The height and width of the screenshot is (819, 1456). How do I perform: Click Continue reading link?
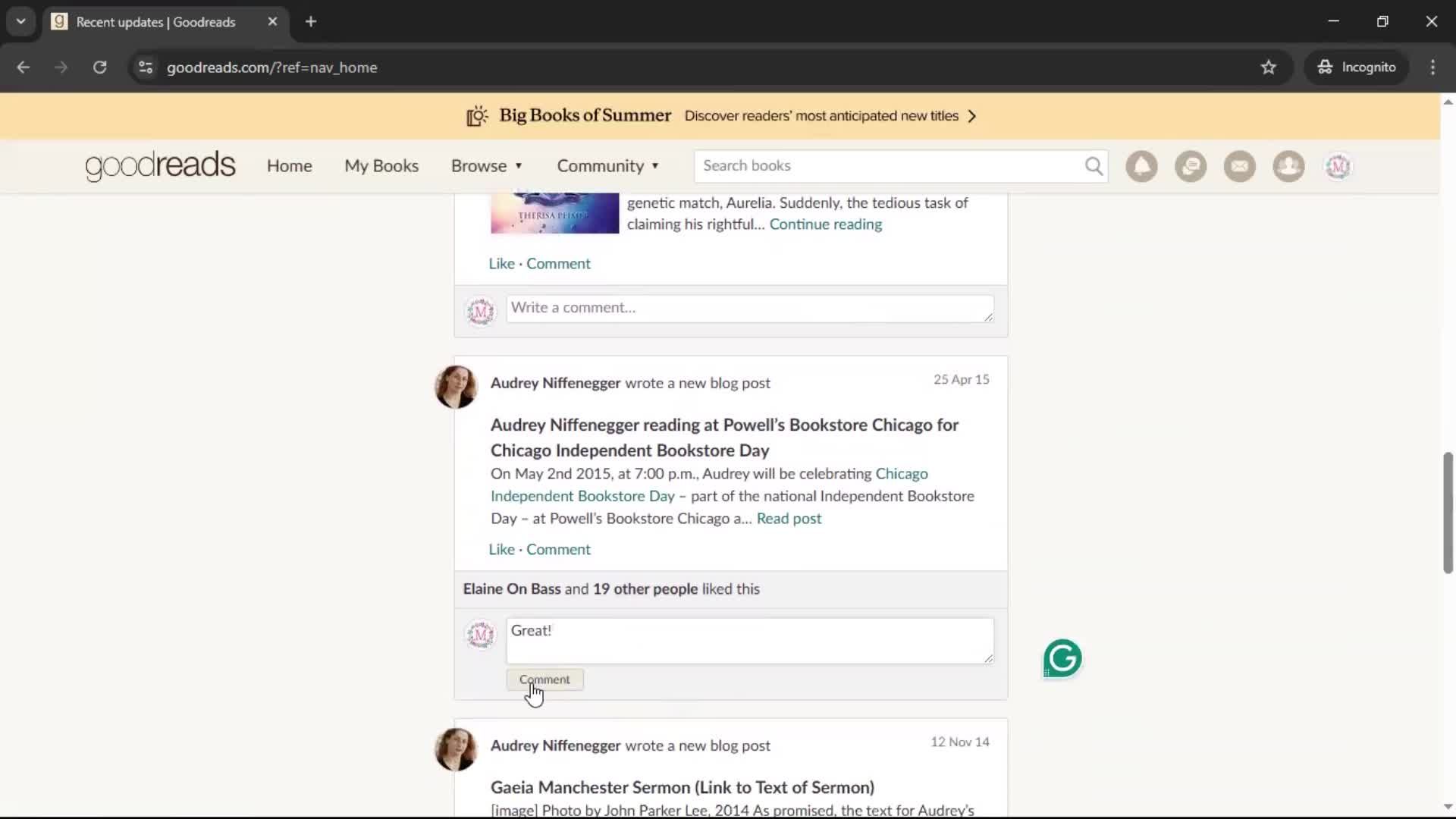click(826, 224)
